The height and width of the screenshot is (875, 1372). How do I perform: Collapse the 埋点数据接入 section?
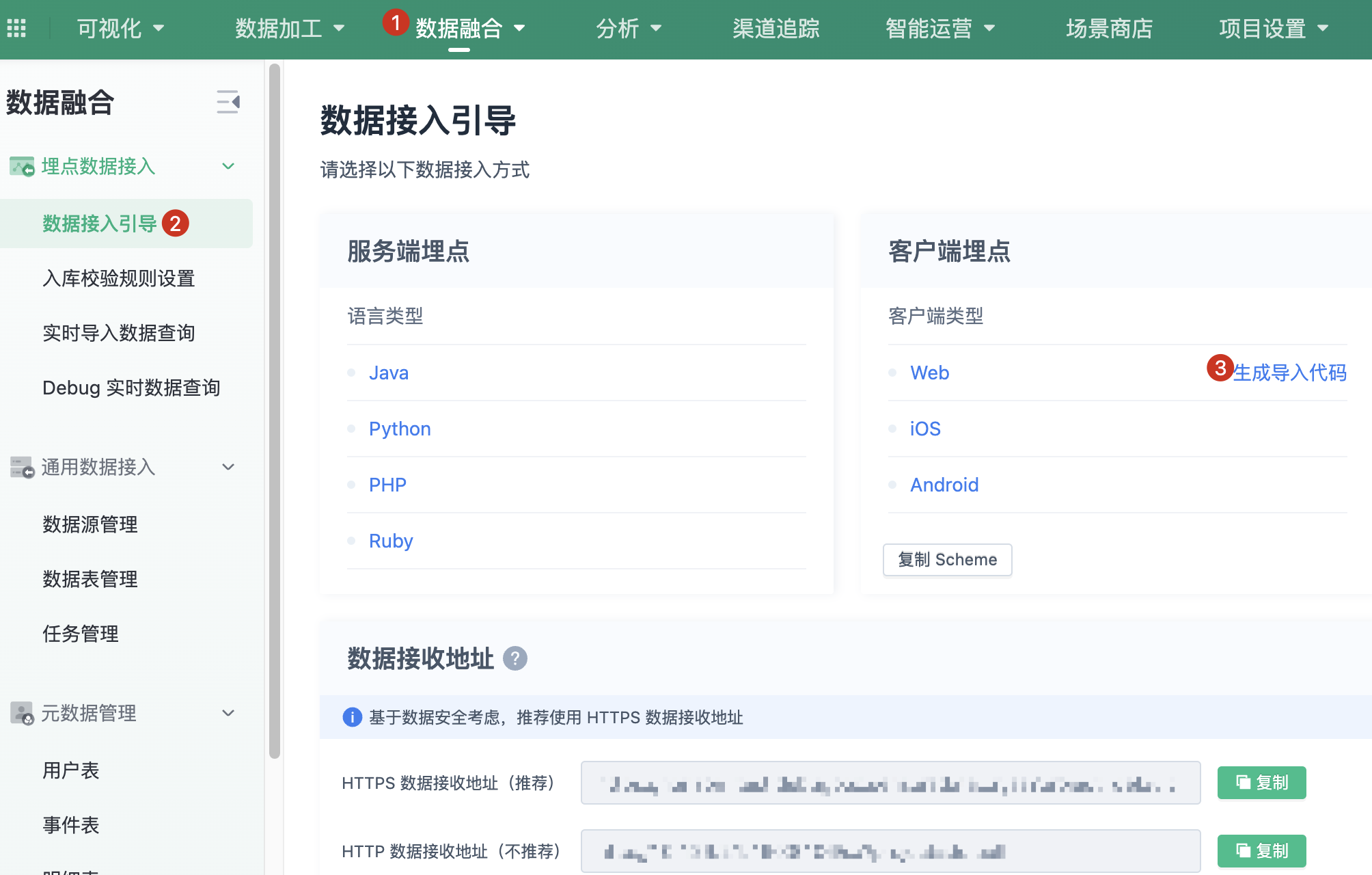[x=228, y=166]
